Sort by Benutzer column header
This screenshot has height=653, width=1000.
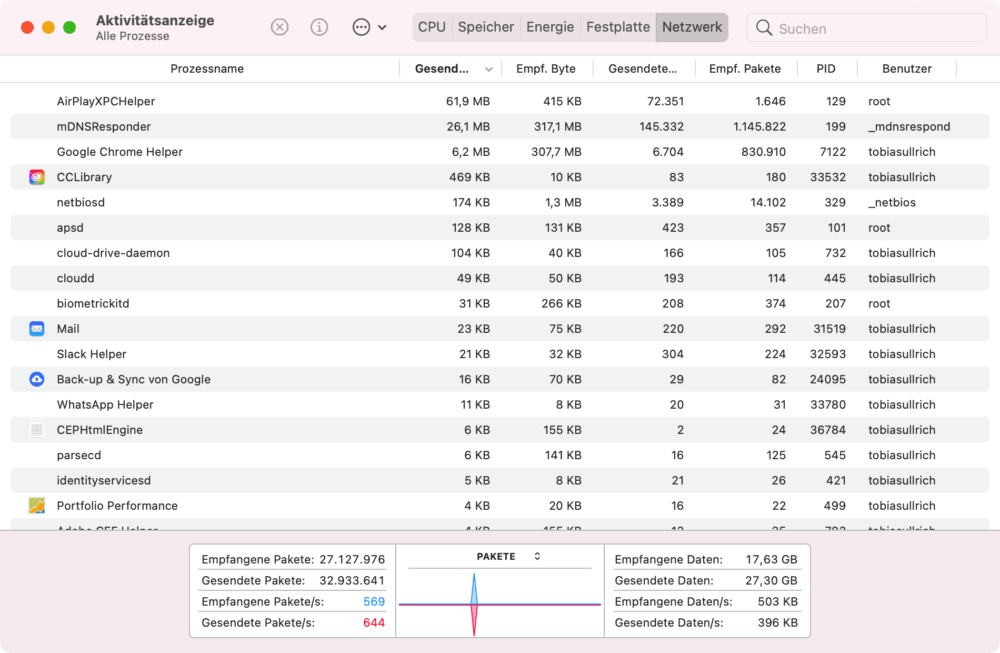[907, 69]
